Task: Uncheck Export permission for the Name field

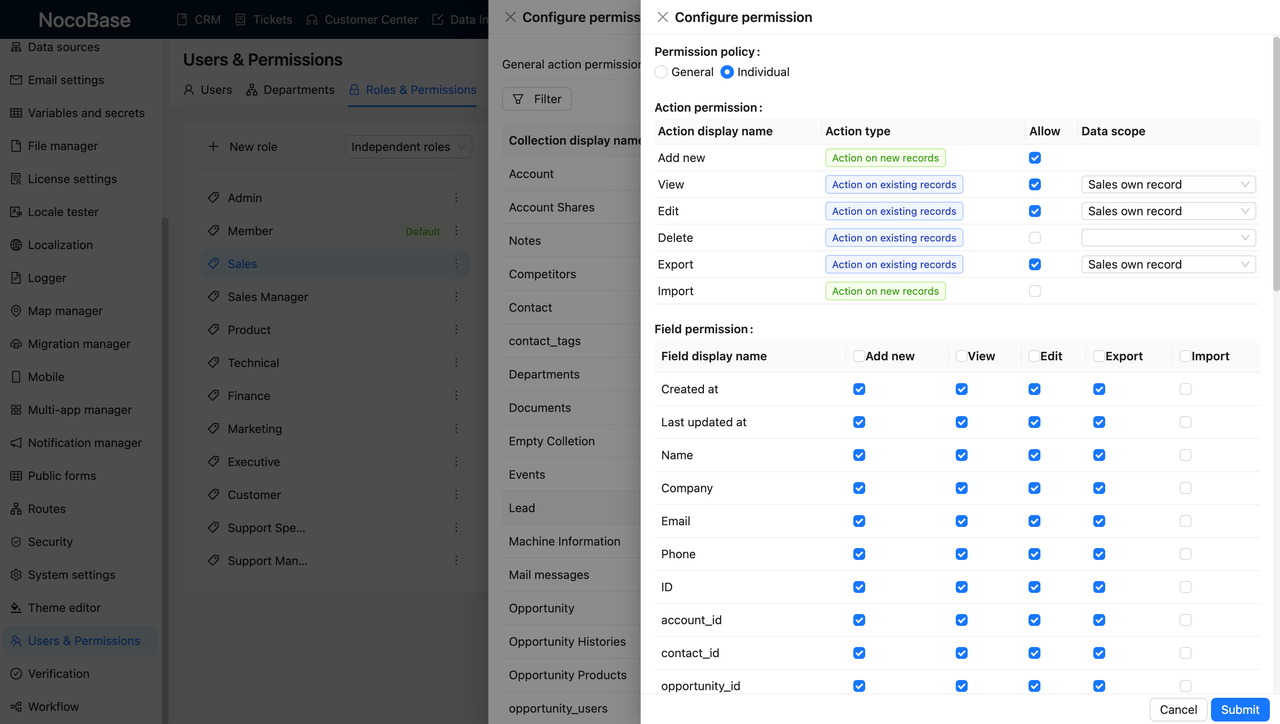Action: pyautogui.click(x=1099, y=455)
